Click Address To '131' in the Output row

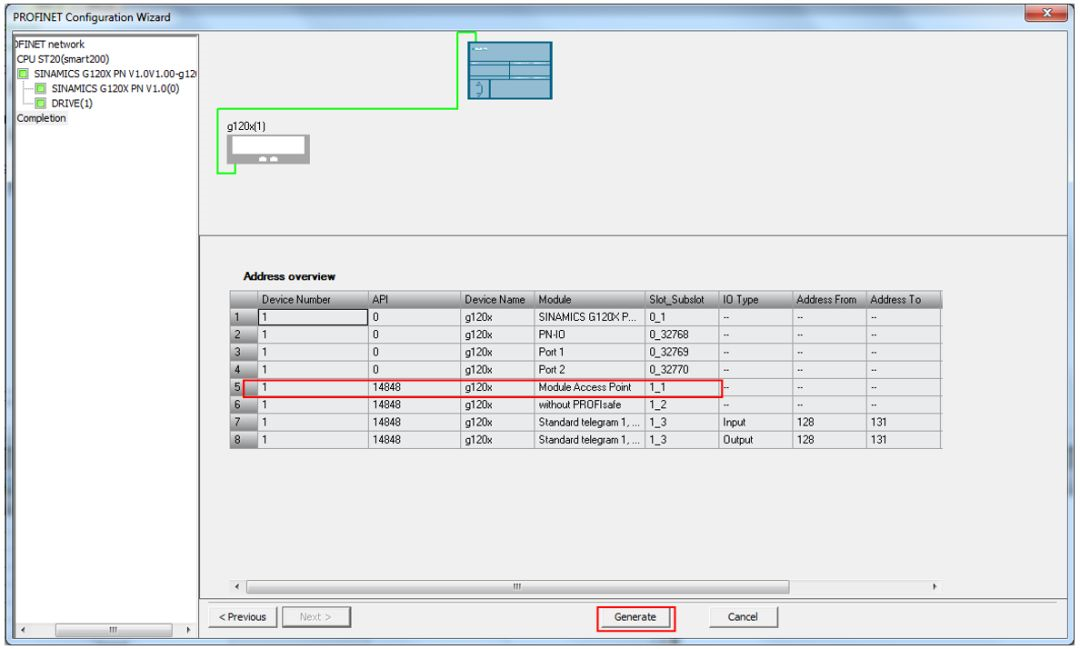point(904,440)
